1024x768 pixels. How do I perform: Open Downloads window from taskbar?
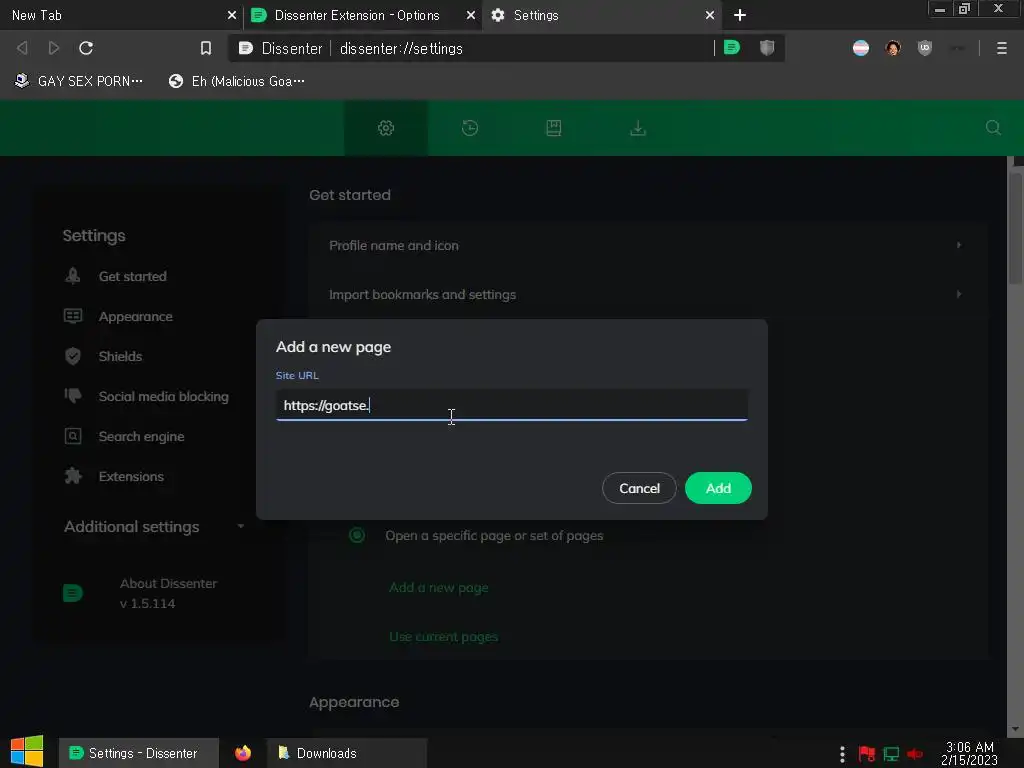click(347, 753)
